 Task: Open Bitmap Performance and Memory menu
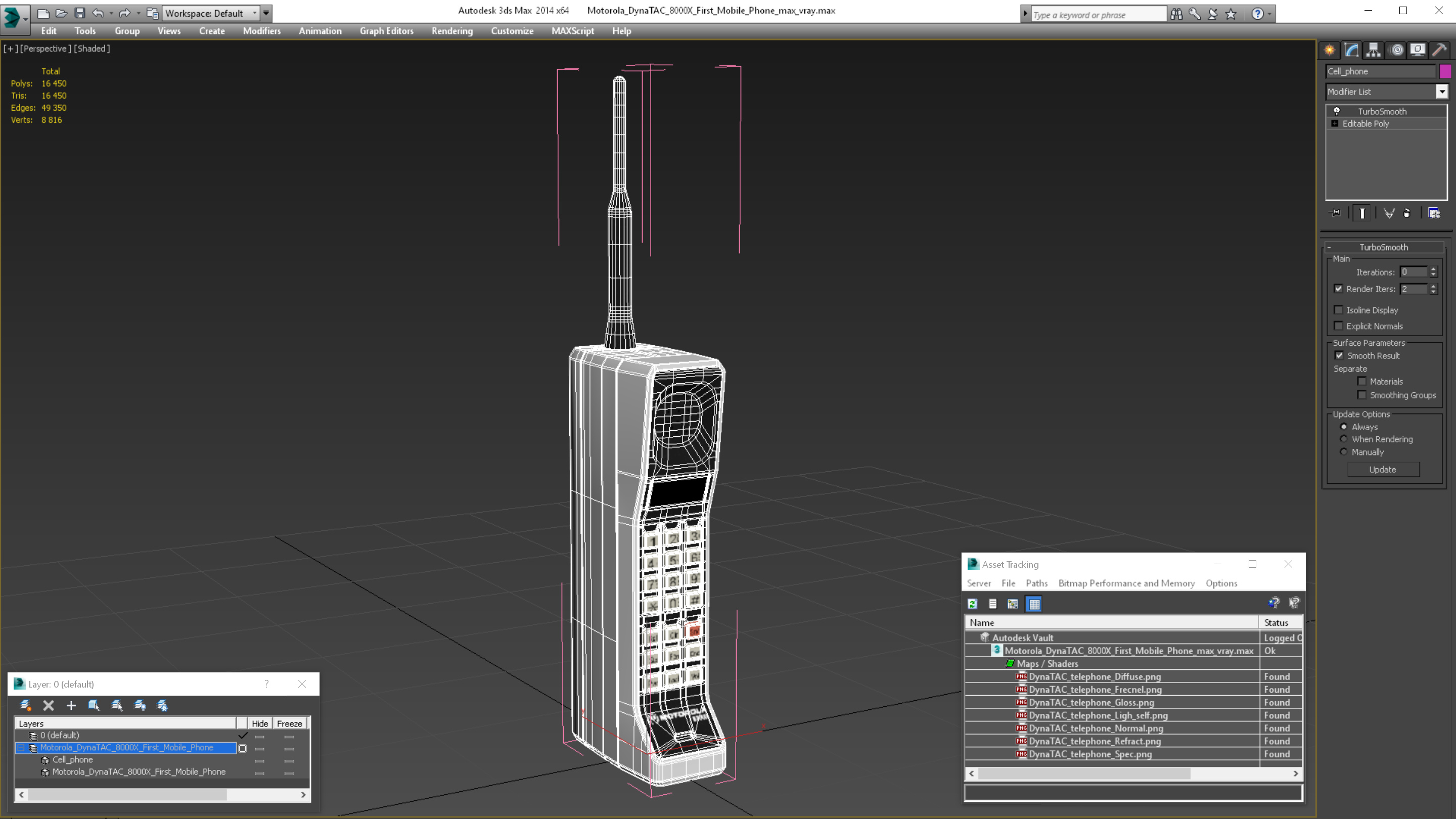(1126, 583)
